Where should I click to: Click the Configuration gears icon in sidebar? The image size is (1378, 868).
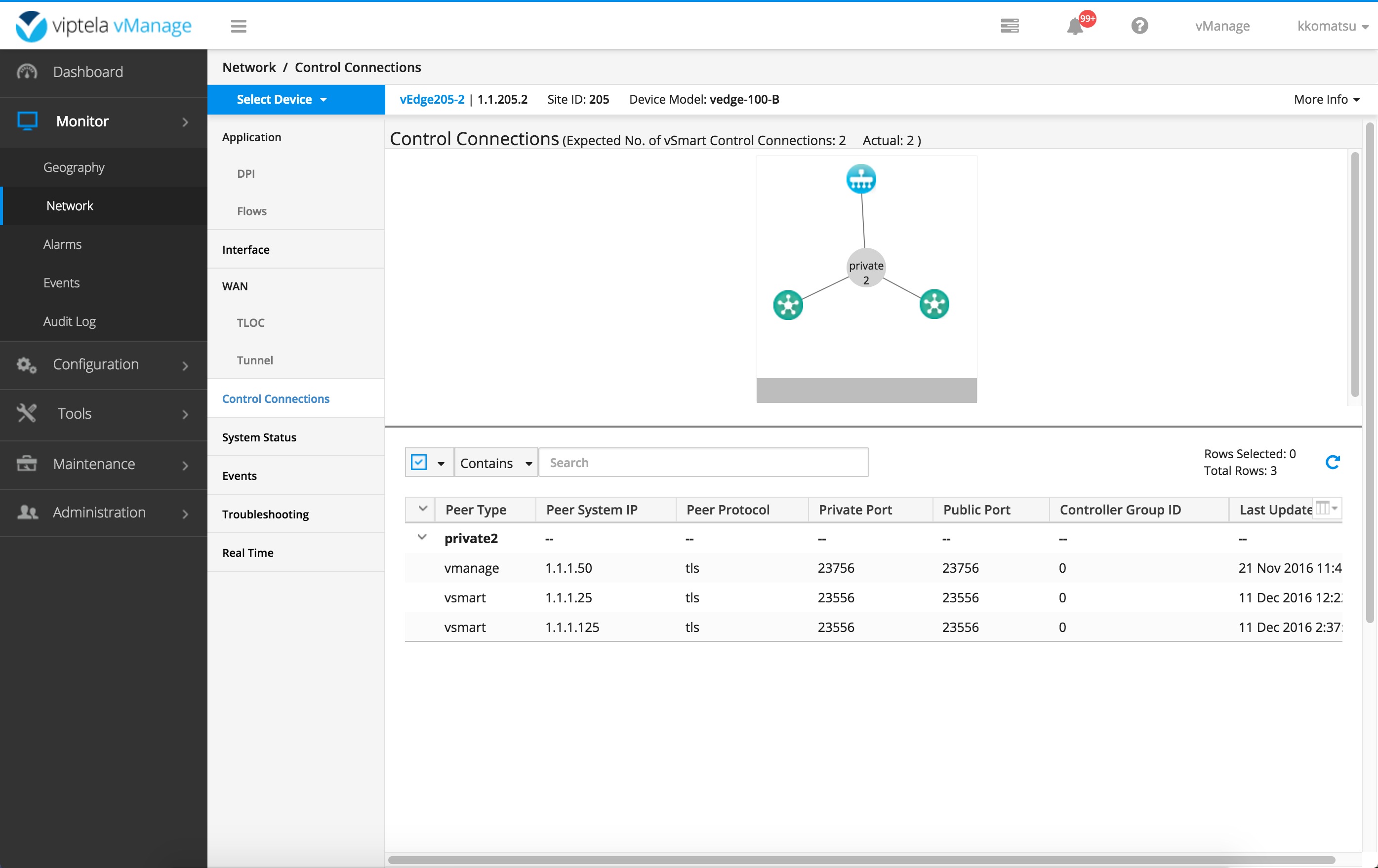(26, 364)
